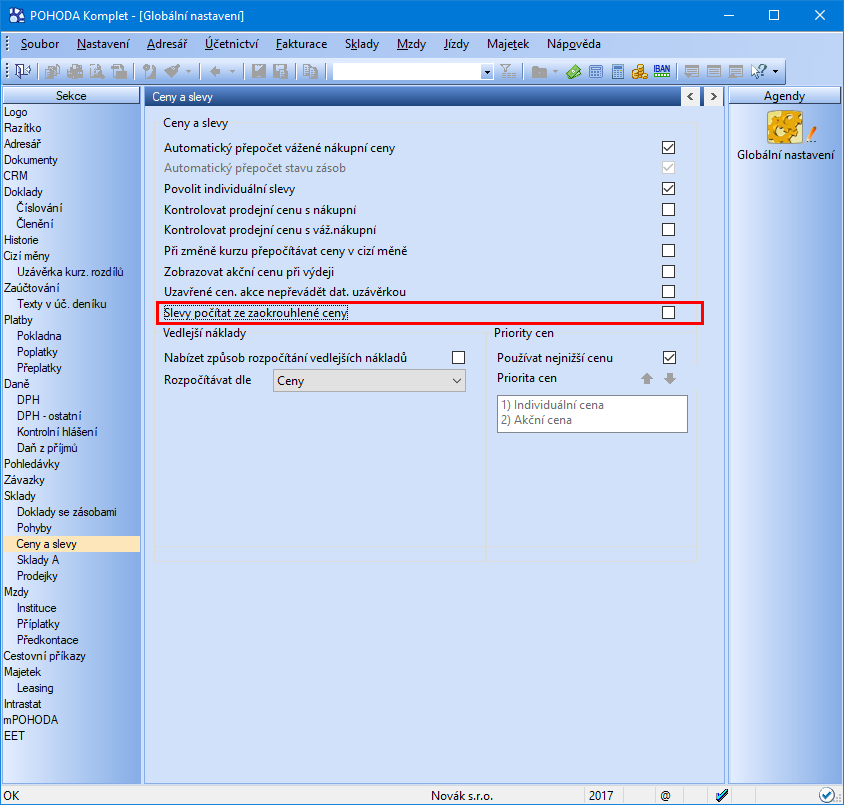The width and height of the screenshot is (844, 805).
Task: Click the context help question-mark cursor icon
Action: pos(758,72)
